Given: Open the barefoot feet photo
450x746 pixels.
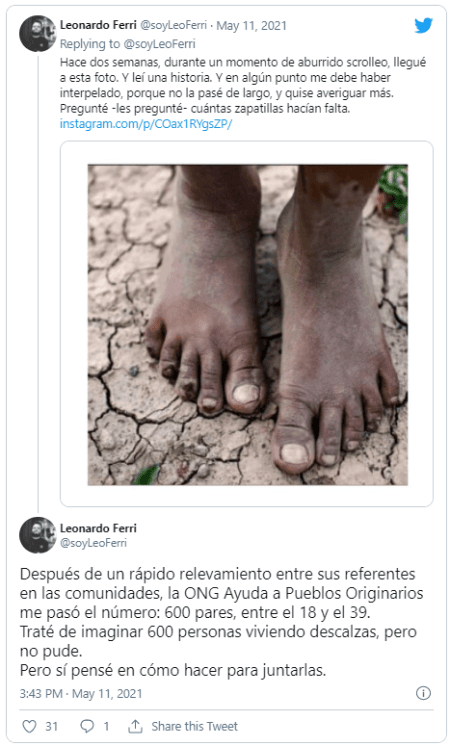Looking at the screenshot, I should [x=247, y=325].
